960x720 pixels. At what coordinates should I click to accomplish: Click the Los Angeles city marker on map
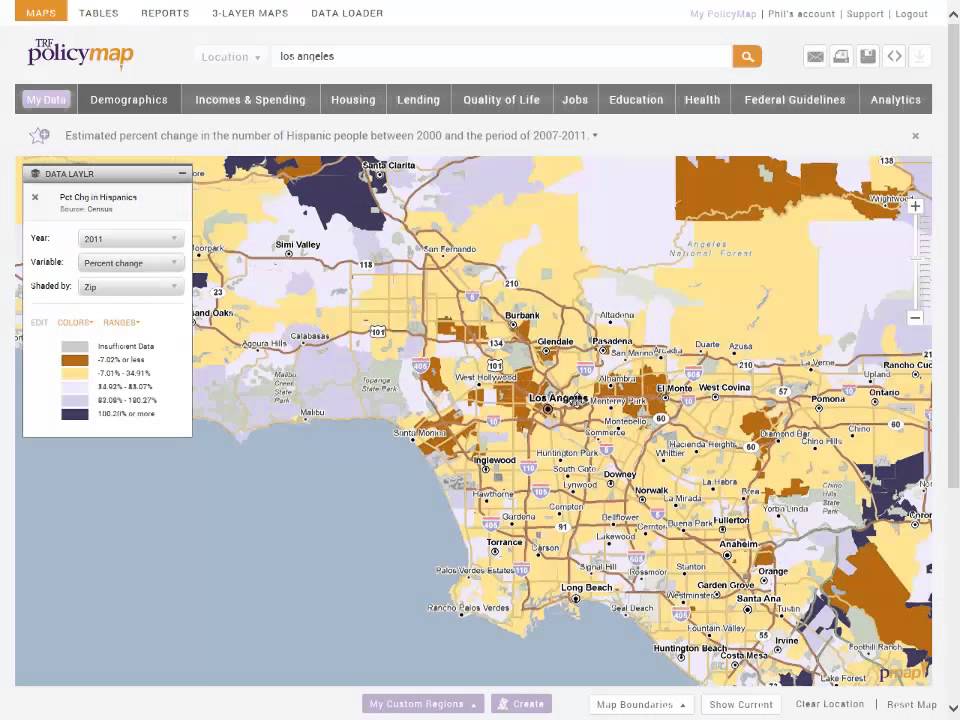pos(548,409)
